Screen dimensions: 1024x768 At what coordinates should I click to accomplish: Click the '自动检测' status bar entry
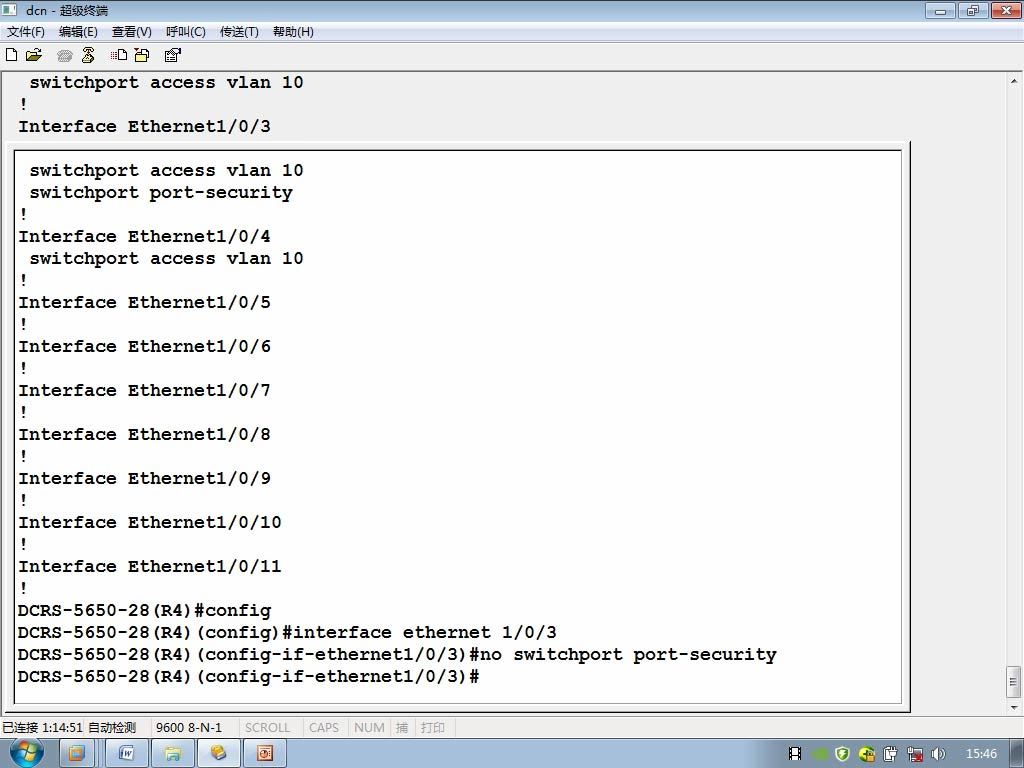(x=112, y=728)
